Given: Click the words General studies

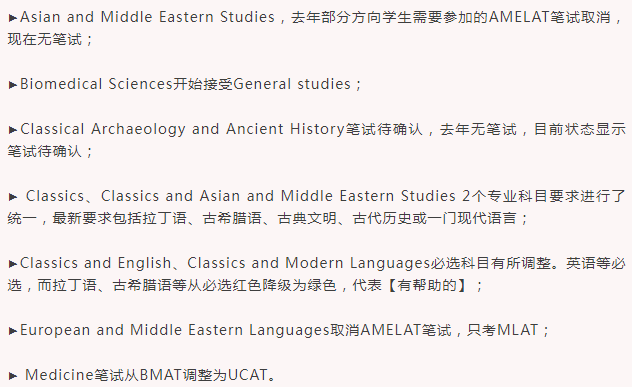Looking at the screenshot, I should [x=292, y=84].
